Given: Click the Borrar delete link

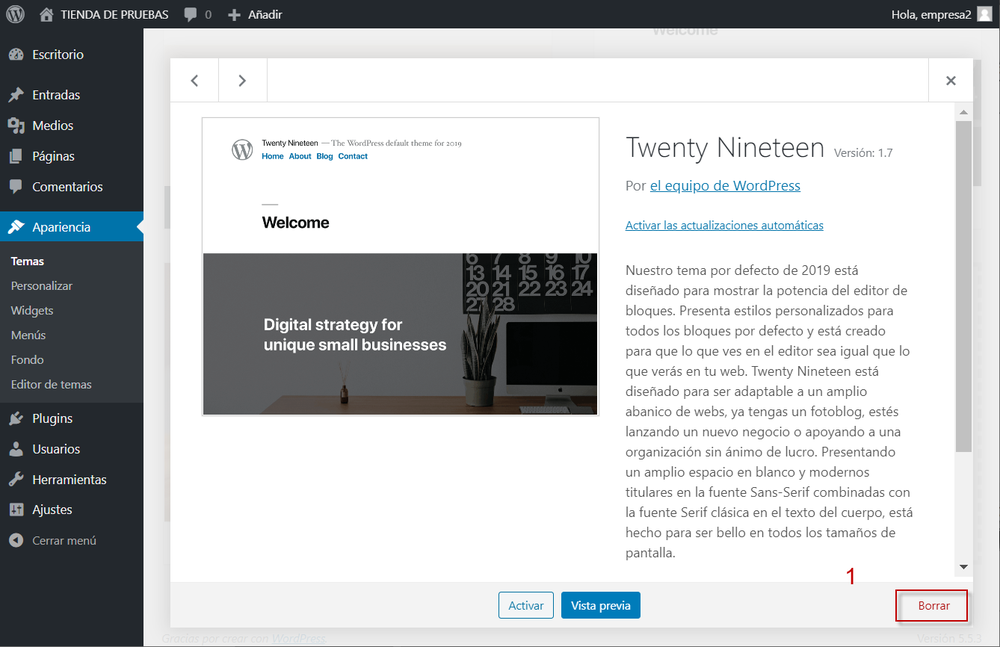Looking at the screenshot, I should click(x=934, y=606).
